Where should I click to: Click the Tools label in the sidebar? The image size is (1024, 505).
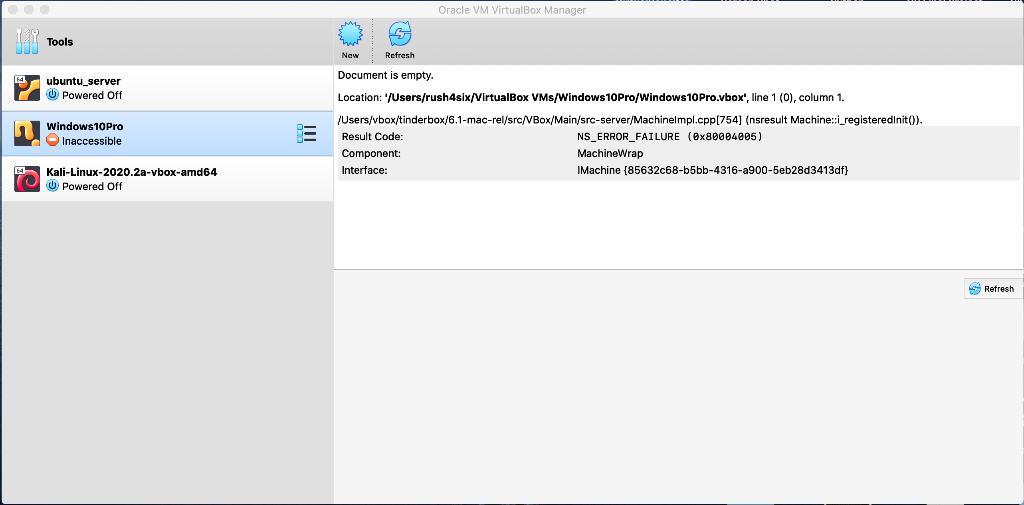(x=60, y=42)
